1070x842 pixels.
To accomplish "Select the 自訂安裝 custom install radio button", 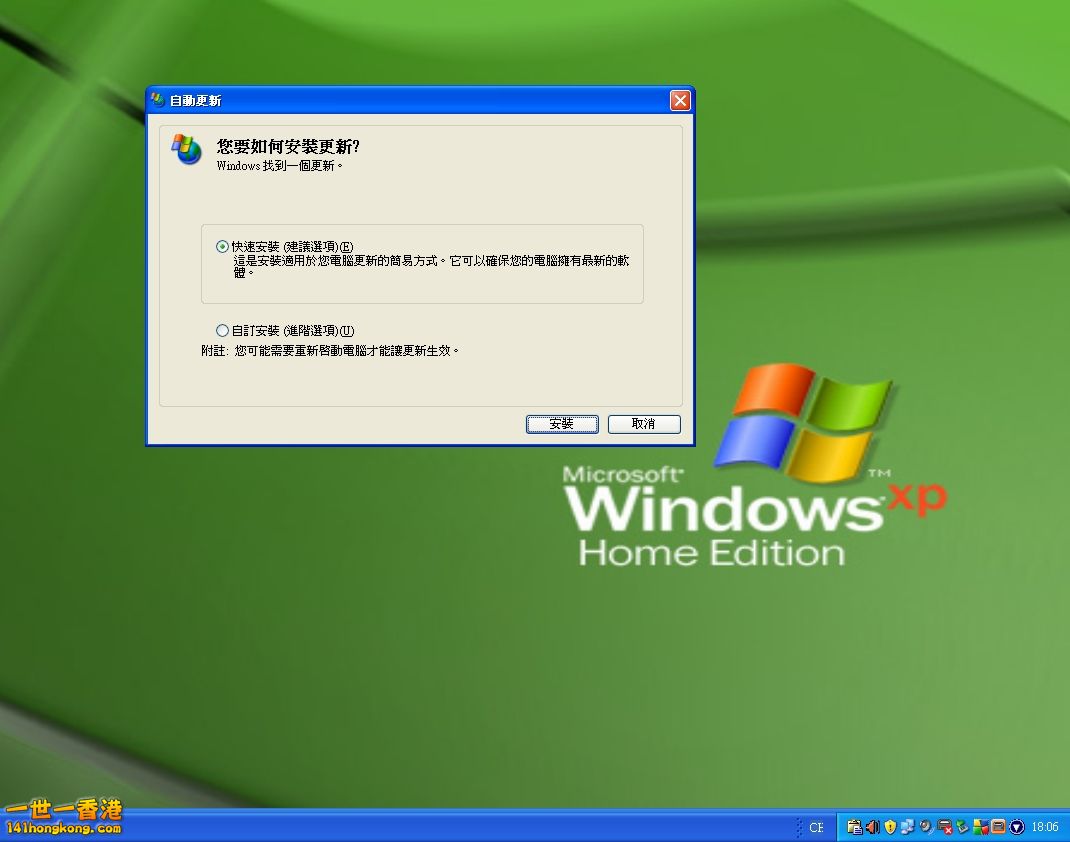I will coord(222,331).
